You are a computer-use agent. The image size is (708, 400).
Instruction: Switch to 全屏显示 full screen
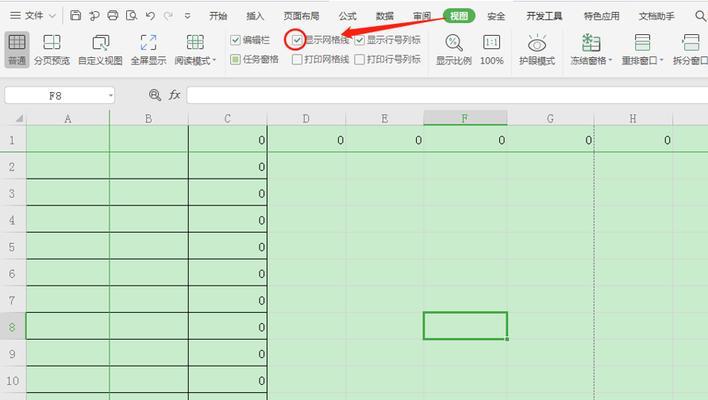click(149, 50)
